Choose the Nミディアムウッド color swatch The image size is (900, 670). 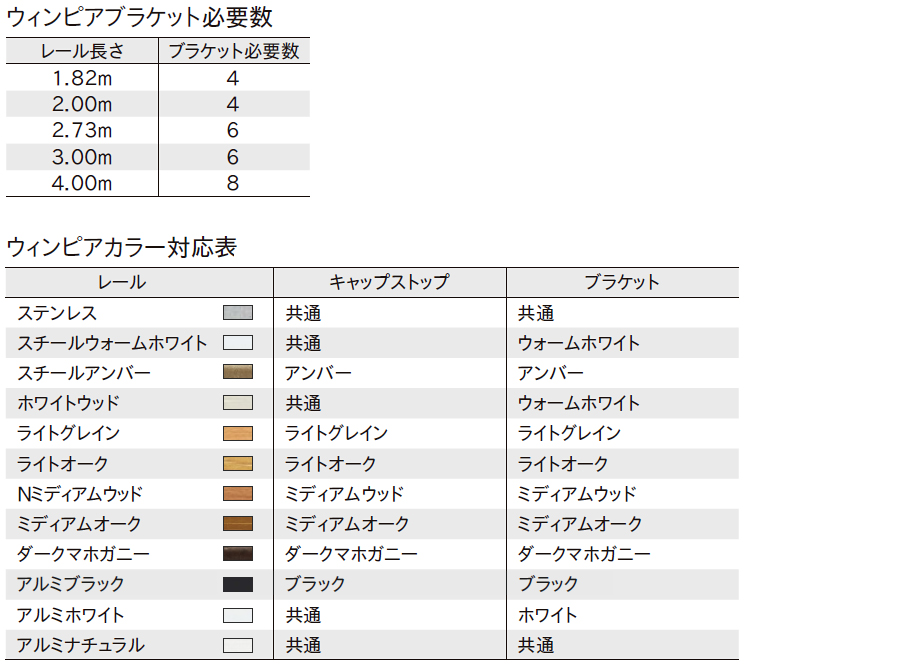coord(238,494)
